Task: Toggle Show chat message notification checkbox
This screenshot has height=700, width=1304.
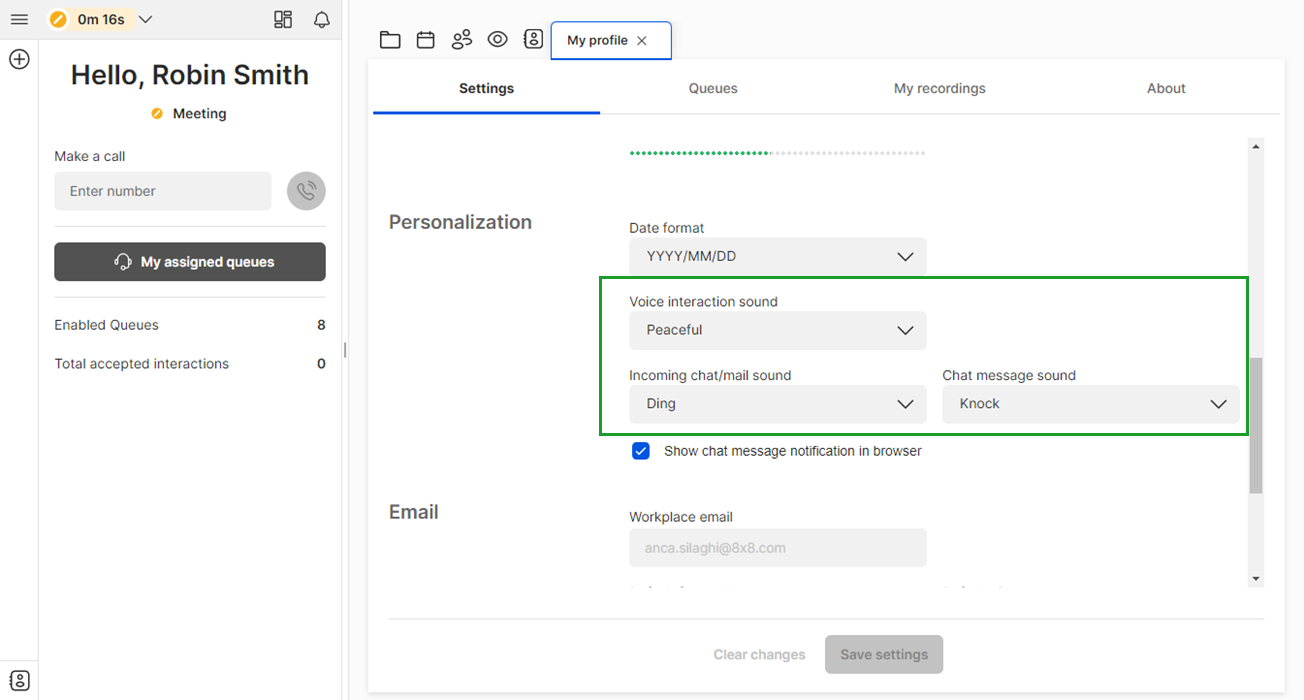Action: 641,451
